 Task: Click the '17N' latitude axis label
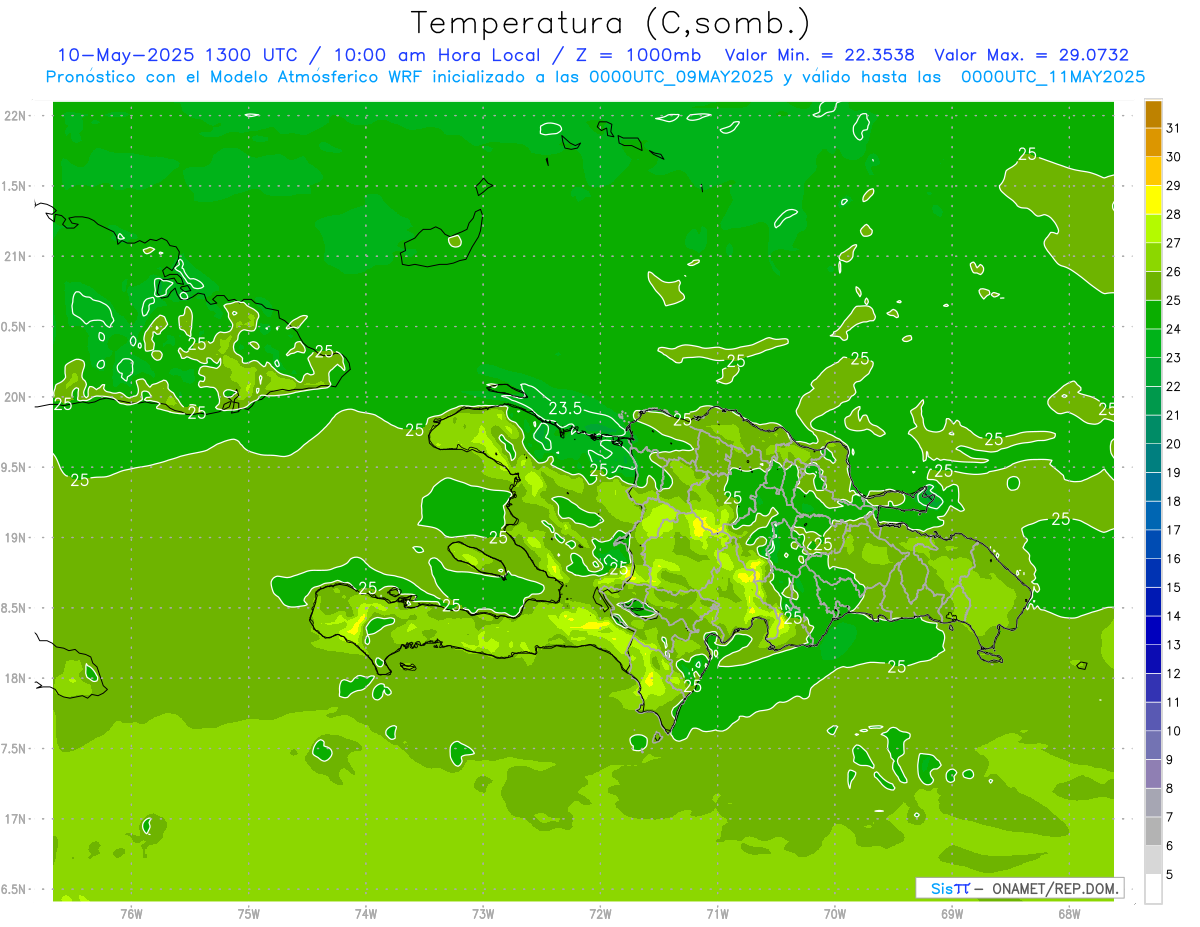coord(14,820)
